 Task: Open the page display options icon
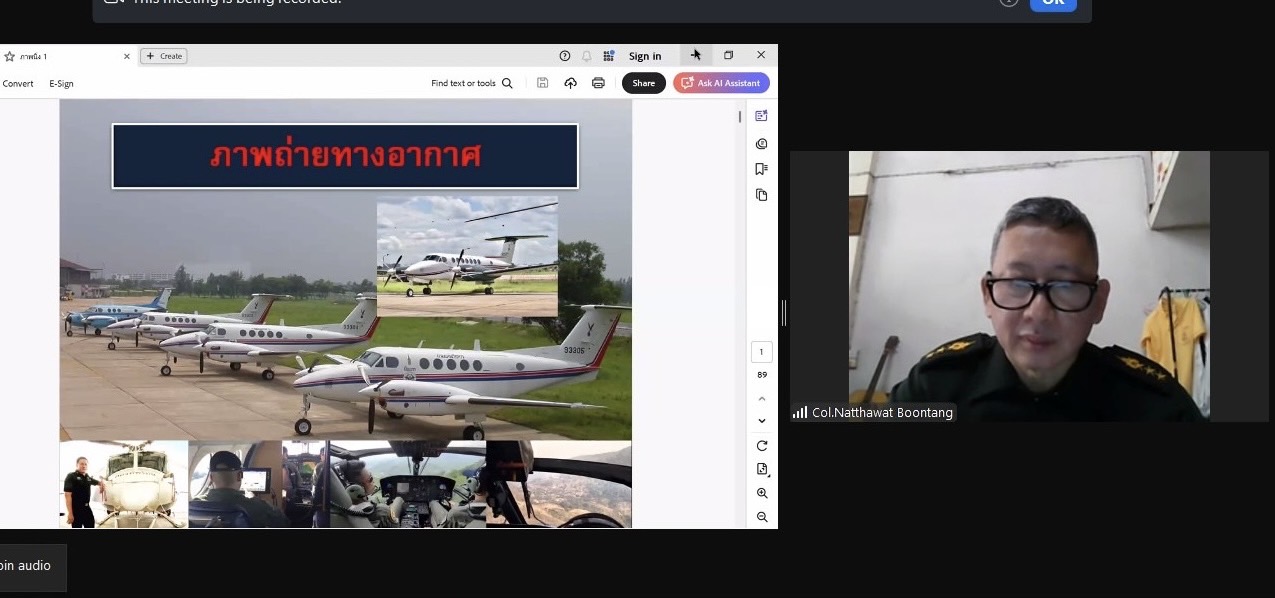tap(762, 469)
